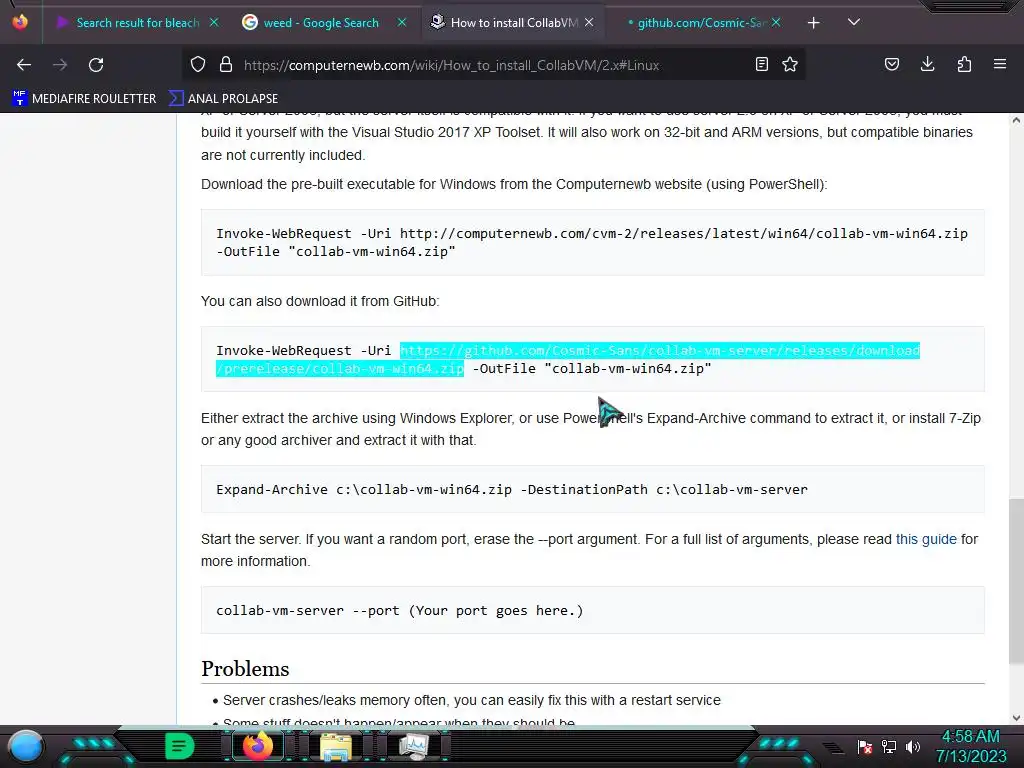Open File Explorer from the taskbar

click(336, 746)
